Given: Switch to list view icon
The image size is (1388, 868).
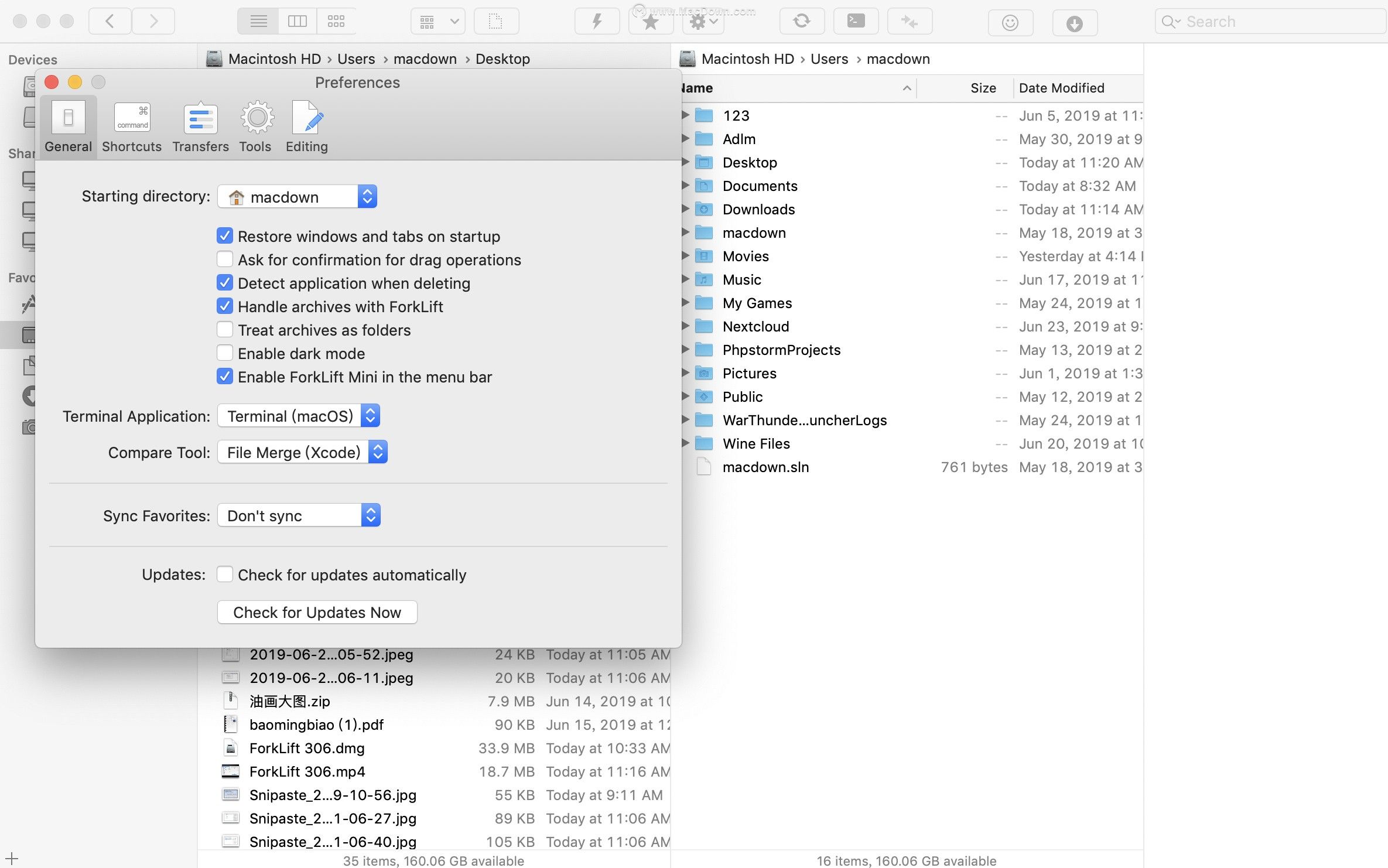Looking at the screenshot, I should [258, 22].
